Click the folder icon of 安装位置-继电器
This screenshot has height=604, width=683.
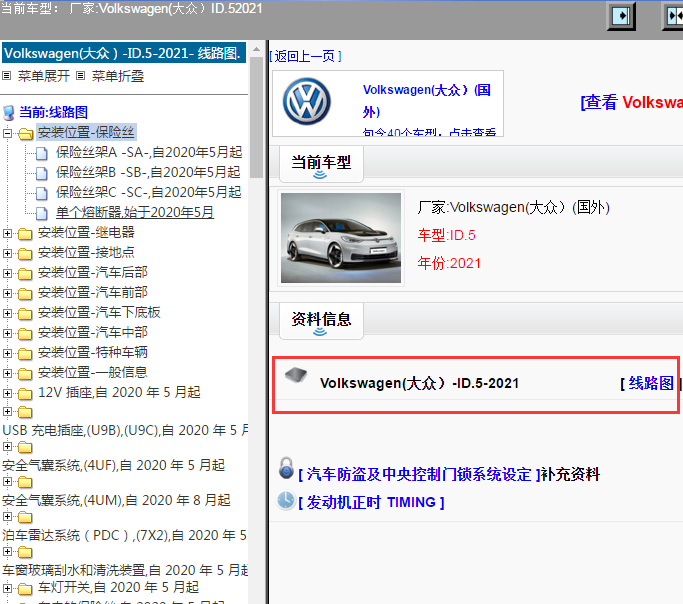coord(25,234)
